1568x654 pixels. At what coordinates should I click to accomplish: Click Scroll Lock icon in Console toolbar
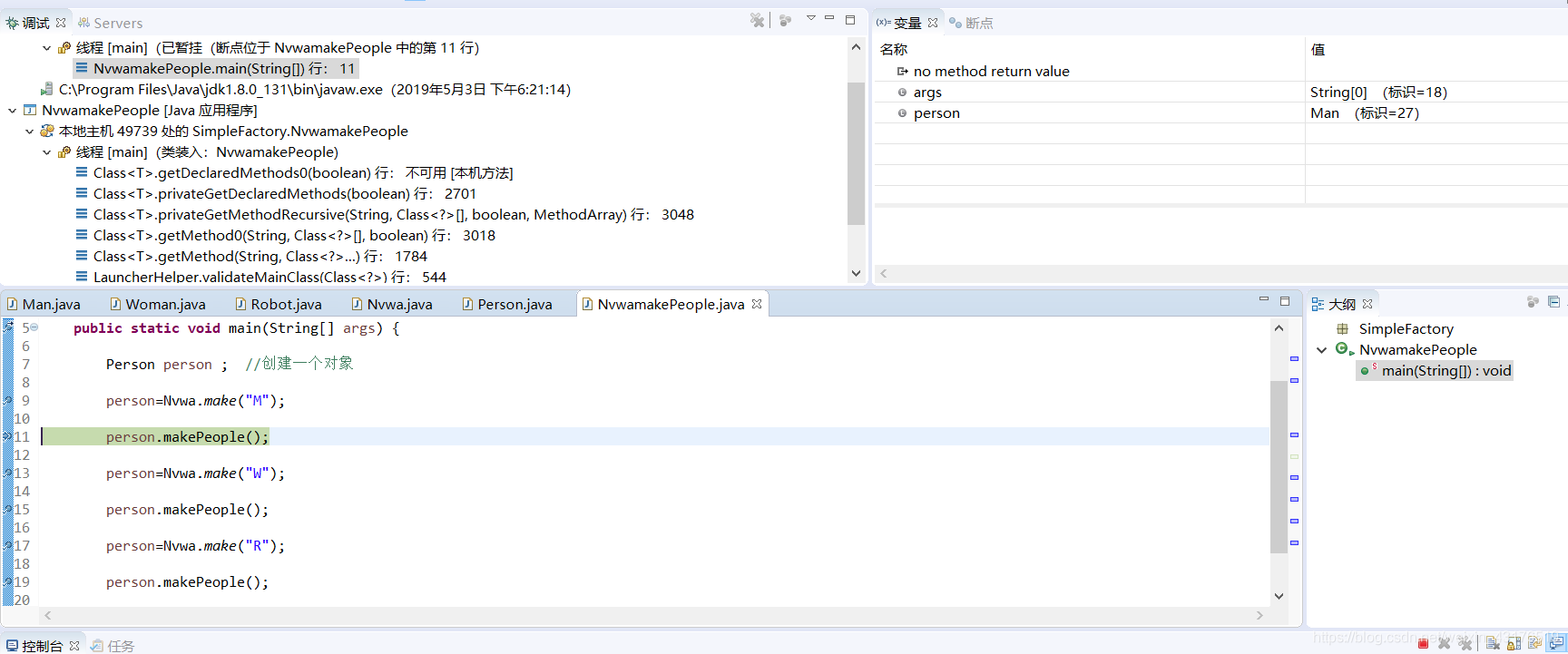pos(1514,643)
